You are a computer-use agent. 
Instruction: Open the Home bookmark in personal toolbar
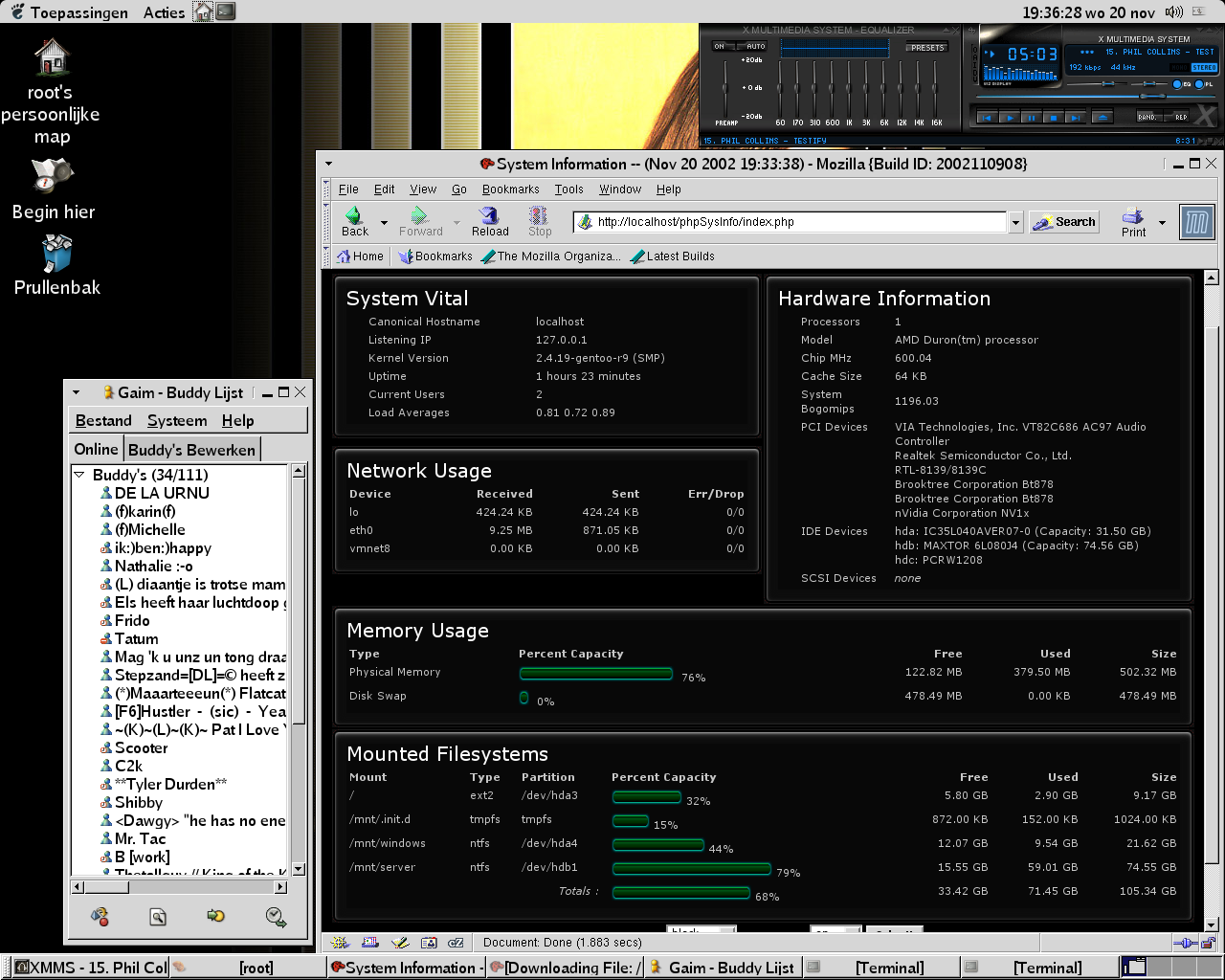click(360, 256)
